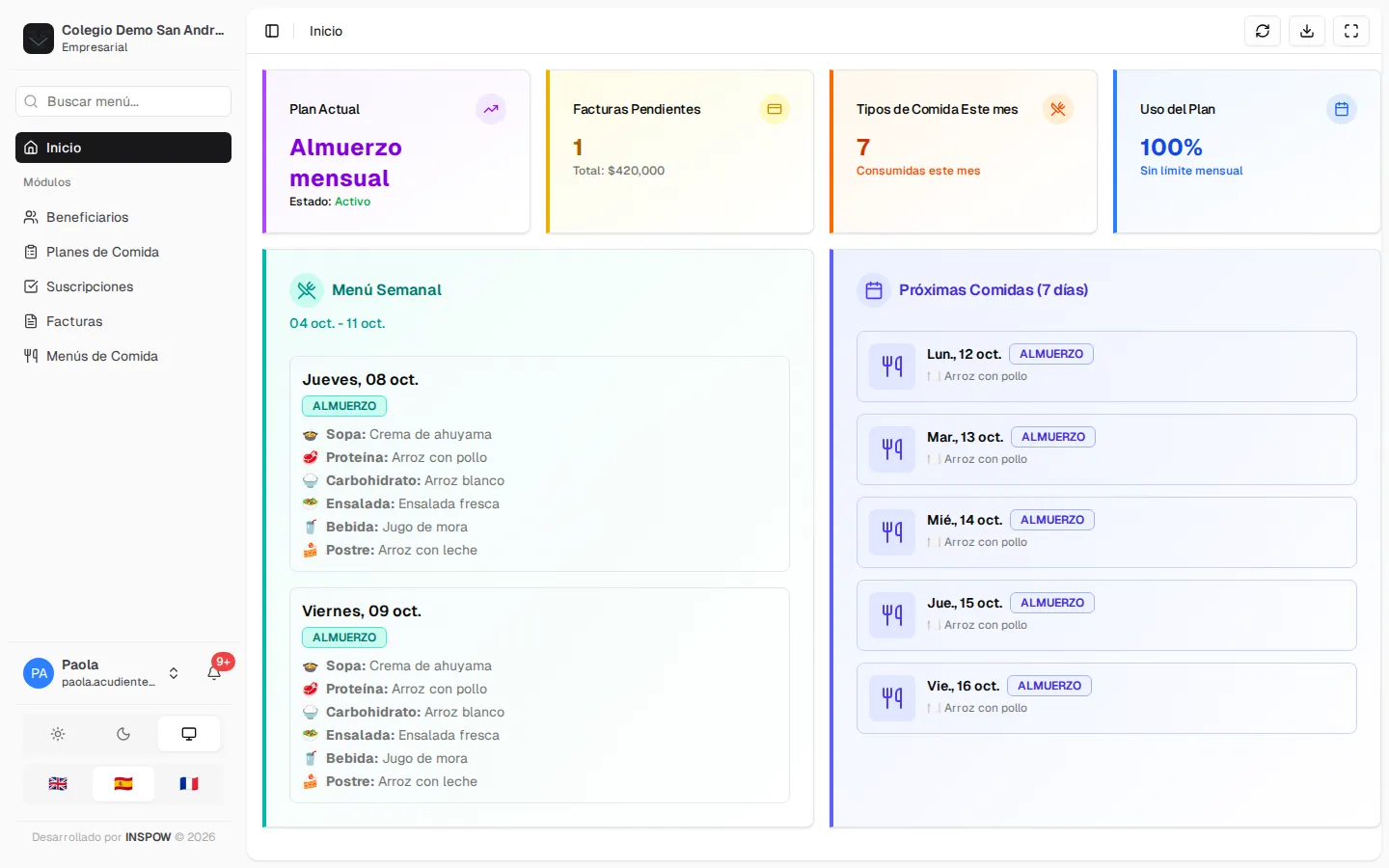Click the PA user avatar
The height and width of the screenshot is (868, 1389).
(x=39, y=673)
